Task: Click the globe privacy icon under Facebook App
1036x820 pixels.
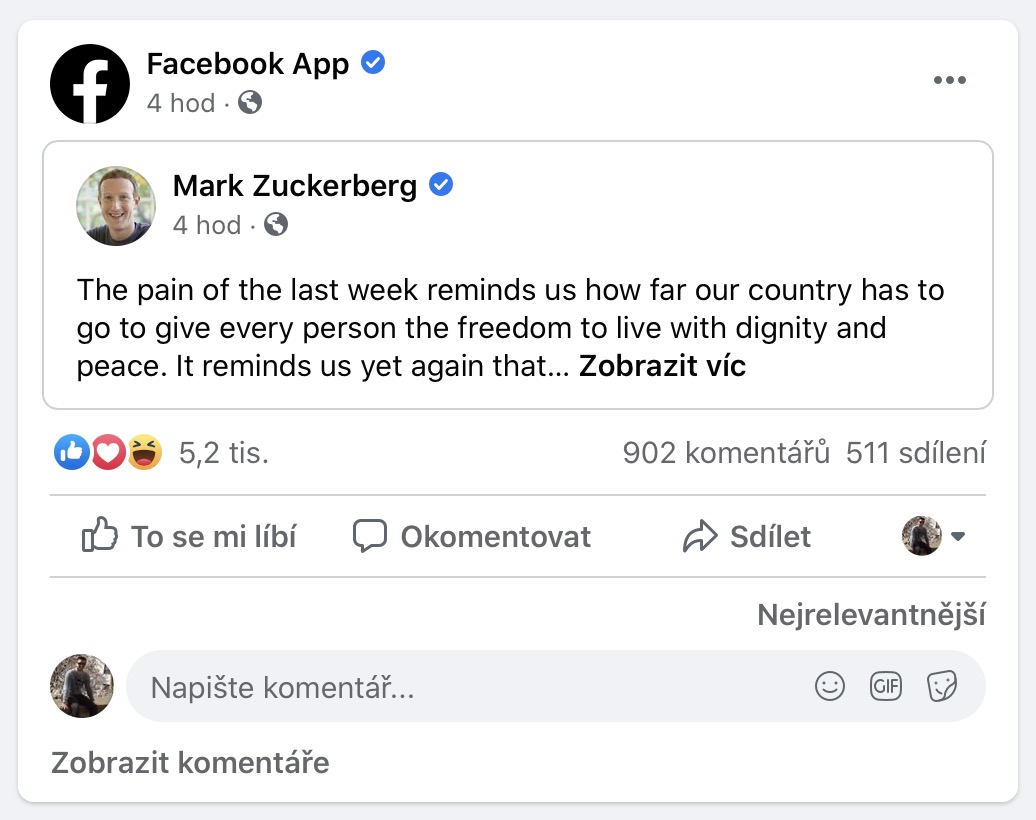Action: (250, 102)
